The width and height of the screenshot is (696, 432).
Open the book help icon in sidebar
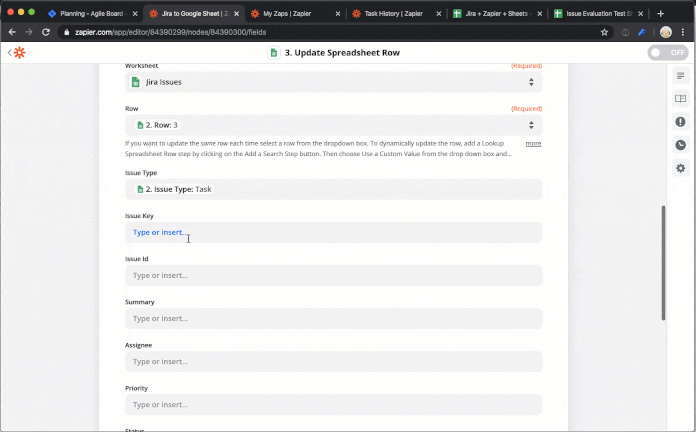(680, 99)
